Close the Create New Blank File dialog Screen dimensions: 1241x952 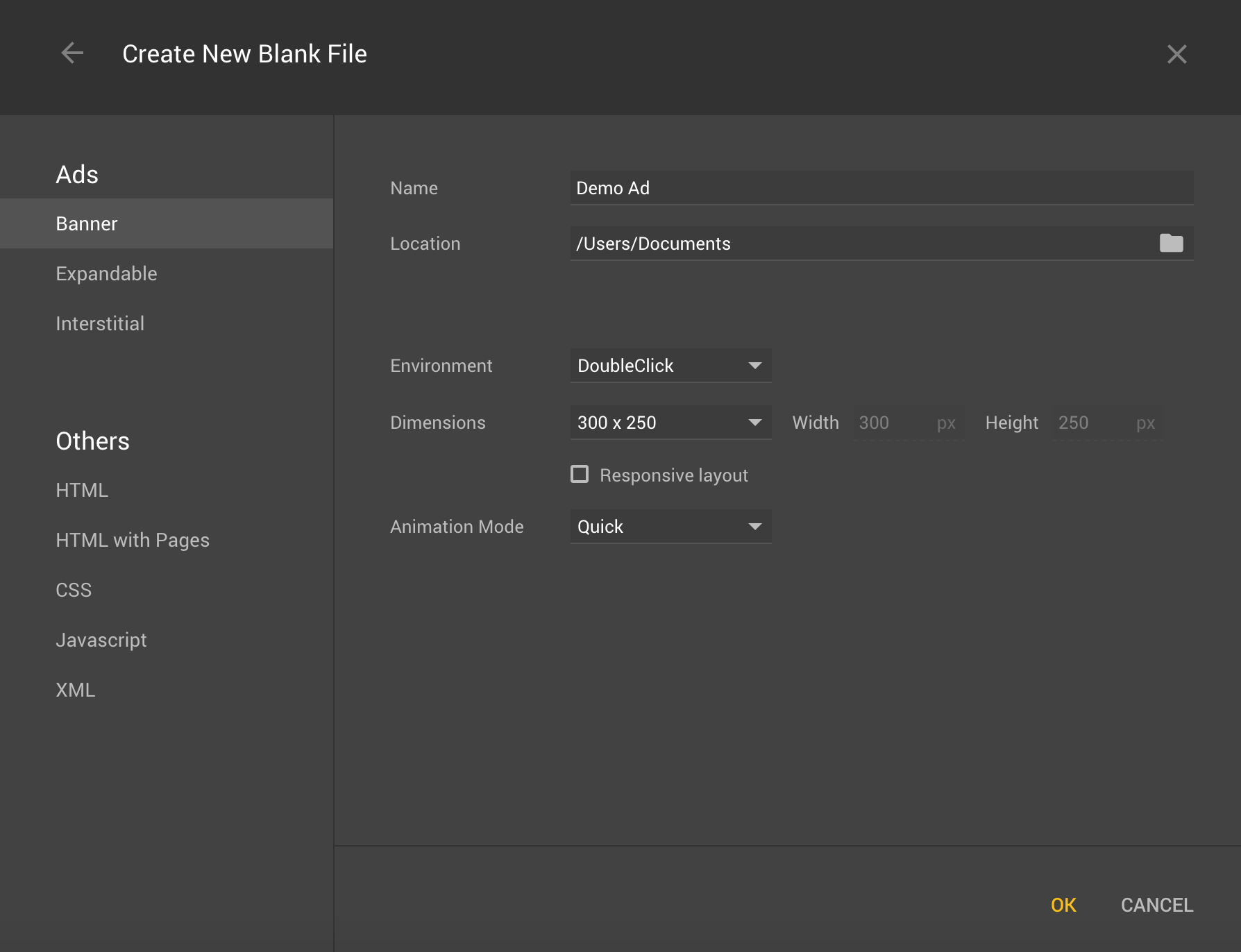(x=1176, y=54)
